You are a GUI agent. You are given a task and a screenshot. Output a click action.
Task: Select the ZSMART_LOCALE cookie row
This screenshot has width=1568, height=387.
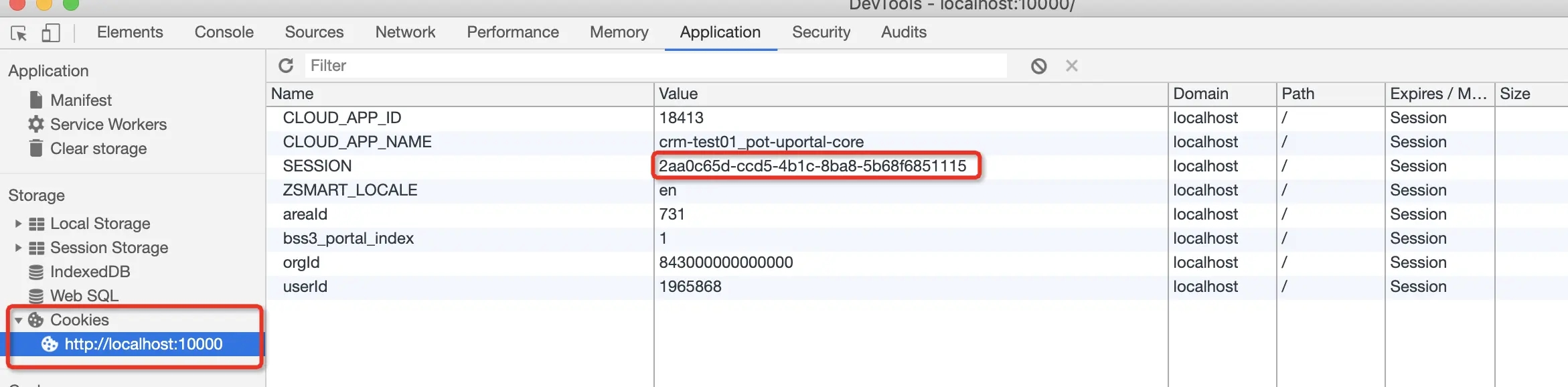point(917,190)
